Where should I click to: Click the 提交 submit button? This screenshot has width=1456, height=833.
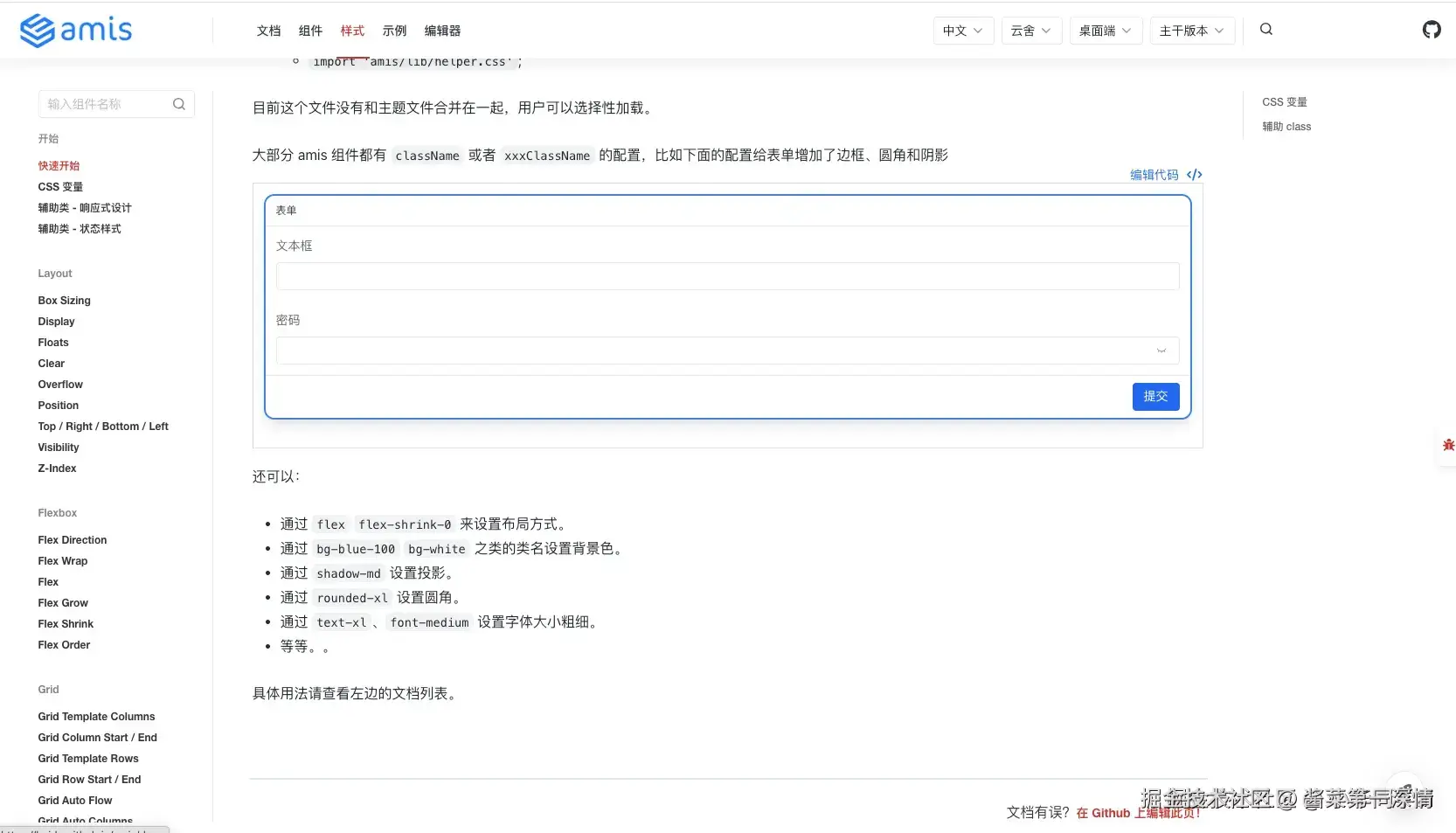click(x=1155, y=397)
